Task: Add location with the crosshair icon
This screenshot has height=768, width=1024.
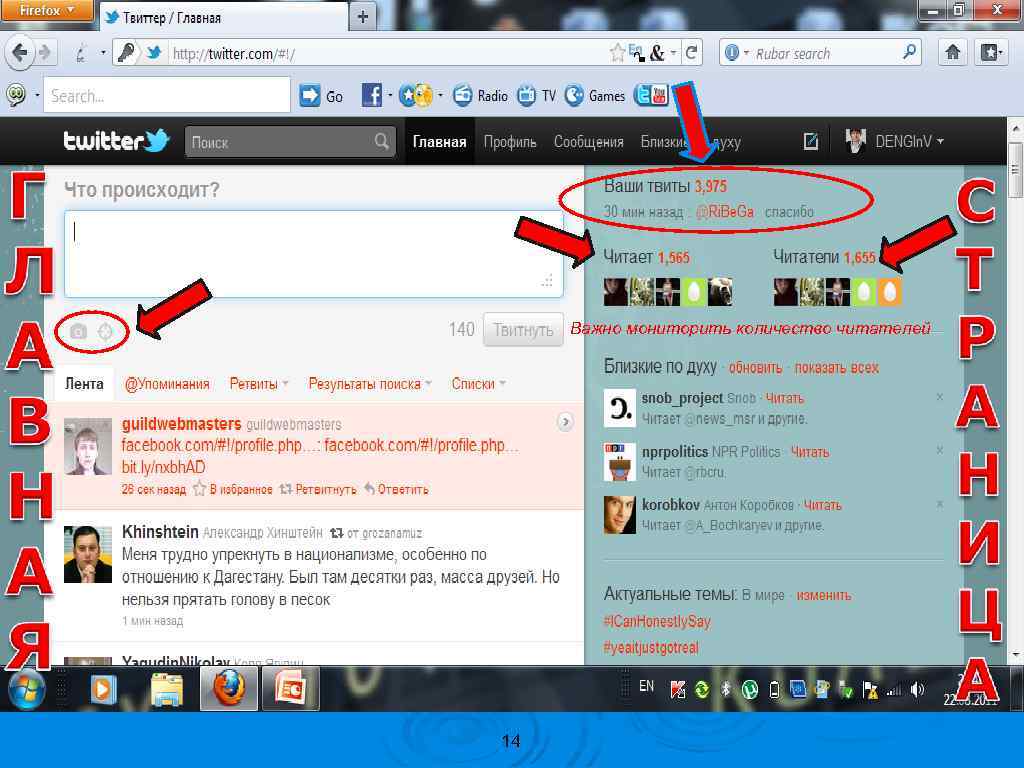Action: (105, 332)
